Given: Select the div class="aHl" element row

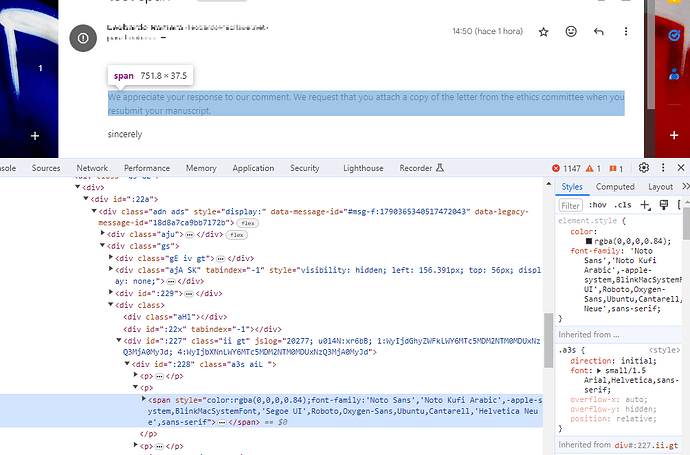Looking at the screenshot, I should [x=176, y=317].
